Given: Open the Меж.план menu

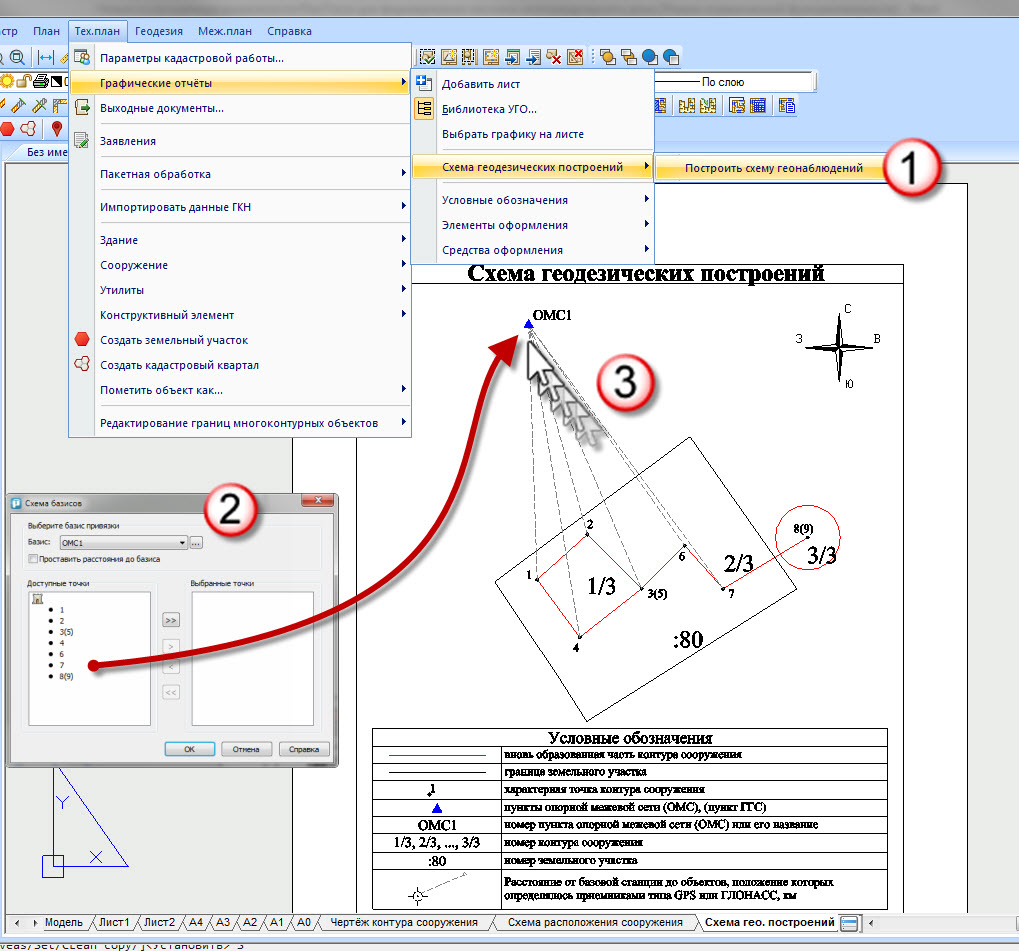Looking at the screenshot, I should coord(225,31).
